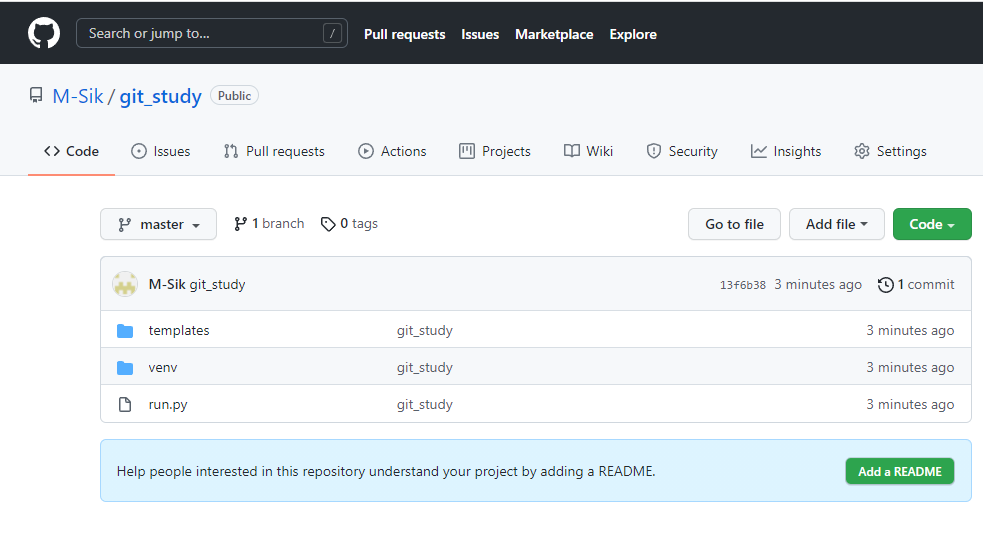This screenshot has height=545, width=983.
Task: Open the Projects tab
Action: (x=495, y=151)
